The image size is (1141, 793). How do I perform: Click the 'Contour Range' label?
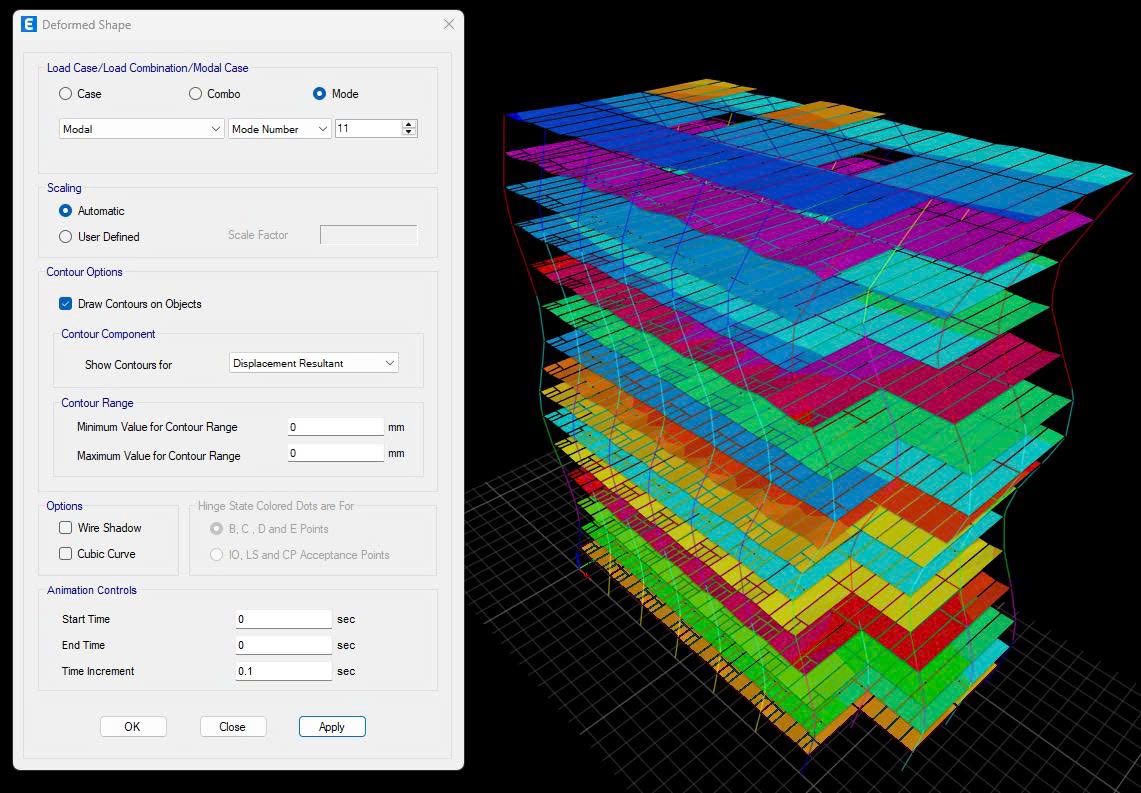pyautogui.click(x=98, y=403)
